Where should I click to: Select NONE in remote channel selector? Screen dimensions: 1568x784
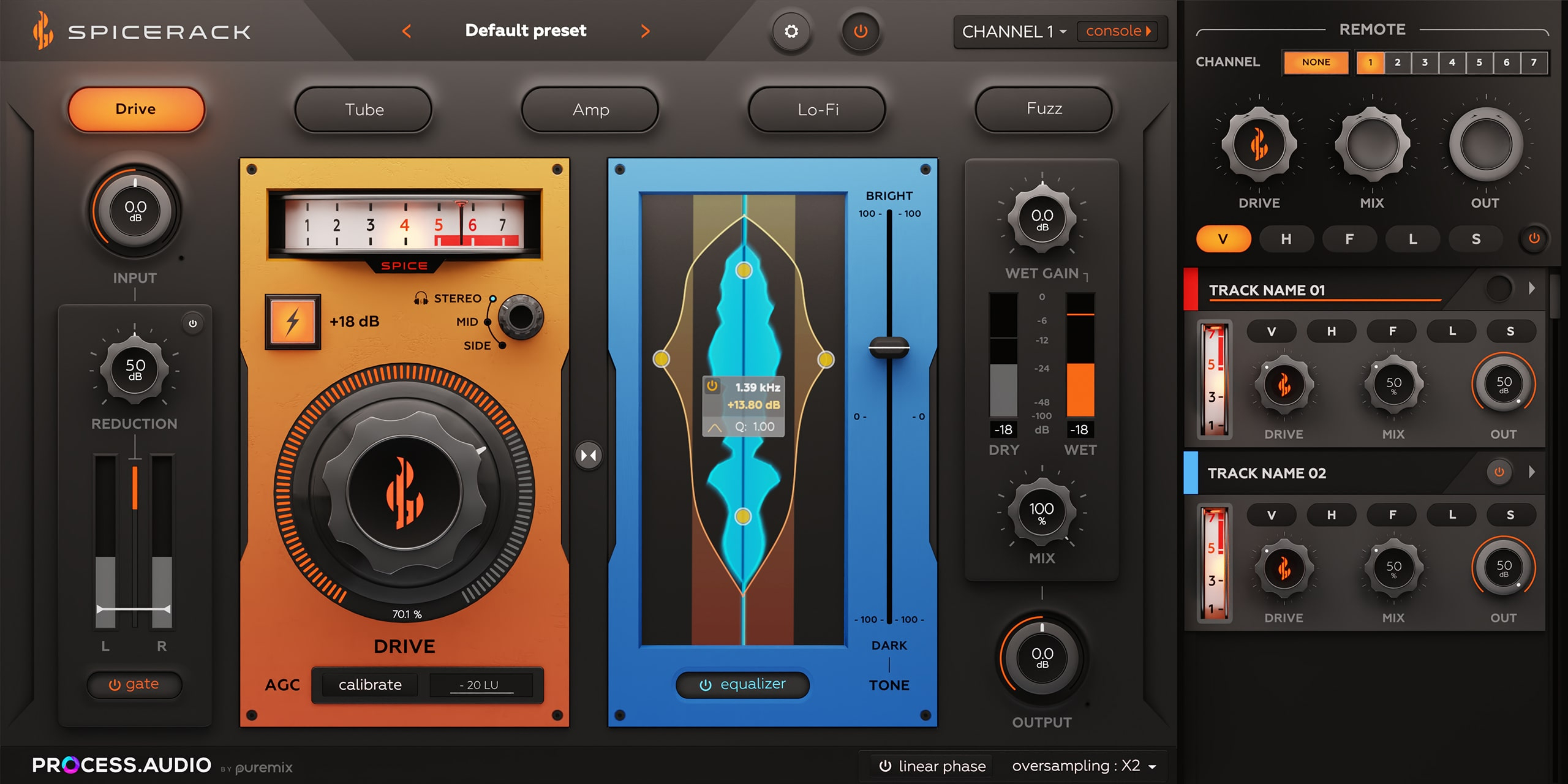pyautogui.click(x=1316, y=62)
